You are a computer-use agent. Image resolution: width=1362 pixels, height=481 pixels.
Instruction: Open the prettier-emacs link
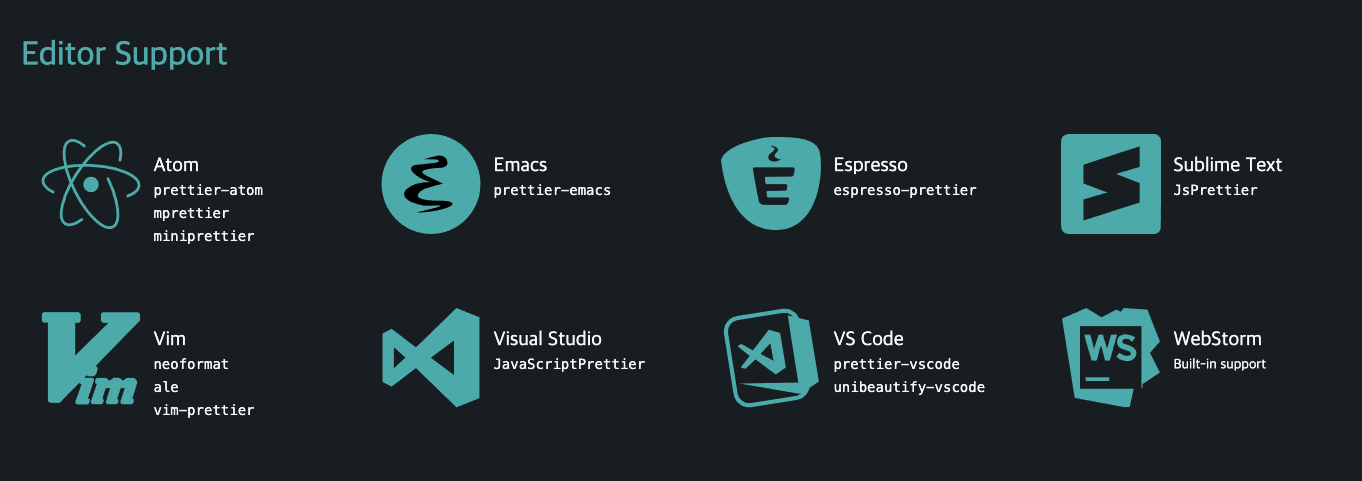click(552, 190)
